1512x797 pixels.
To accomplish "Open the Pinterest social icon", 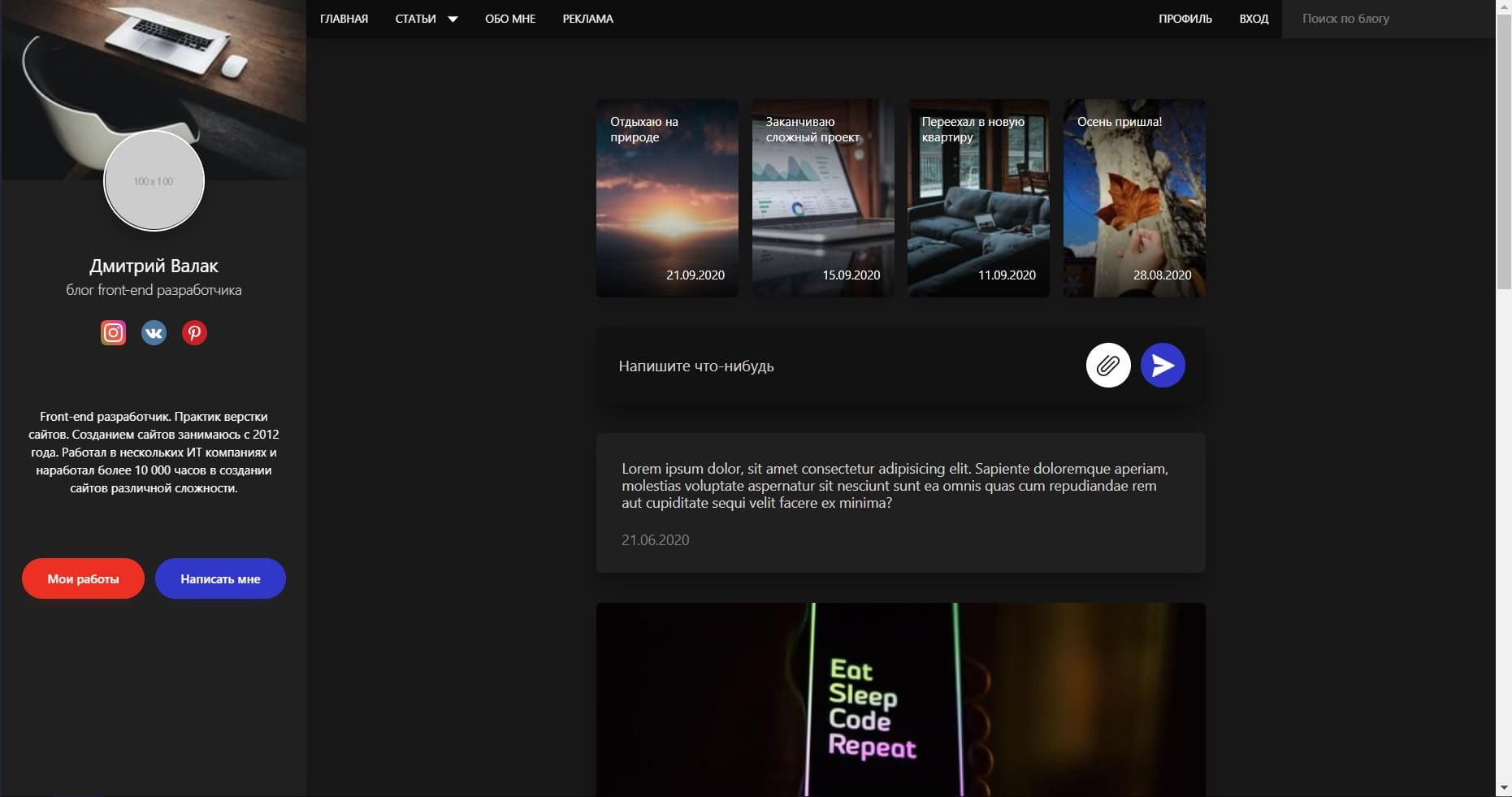I will click(194, 332).
